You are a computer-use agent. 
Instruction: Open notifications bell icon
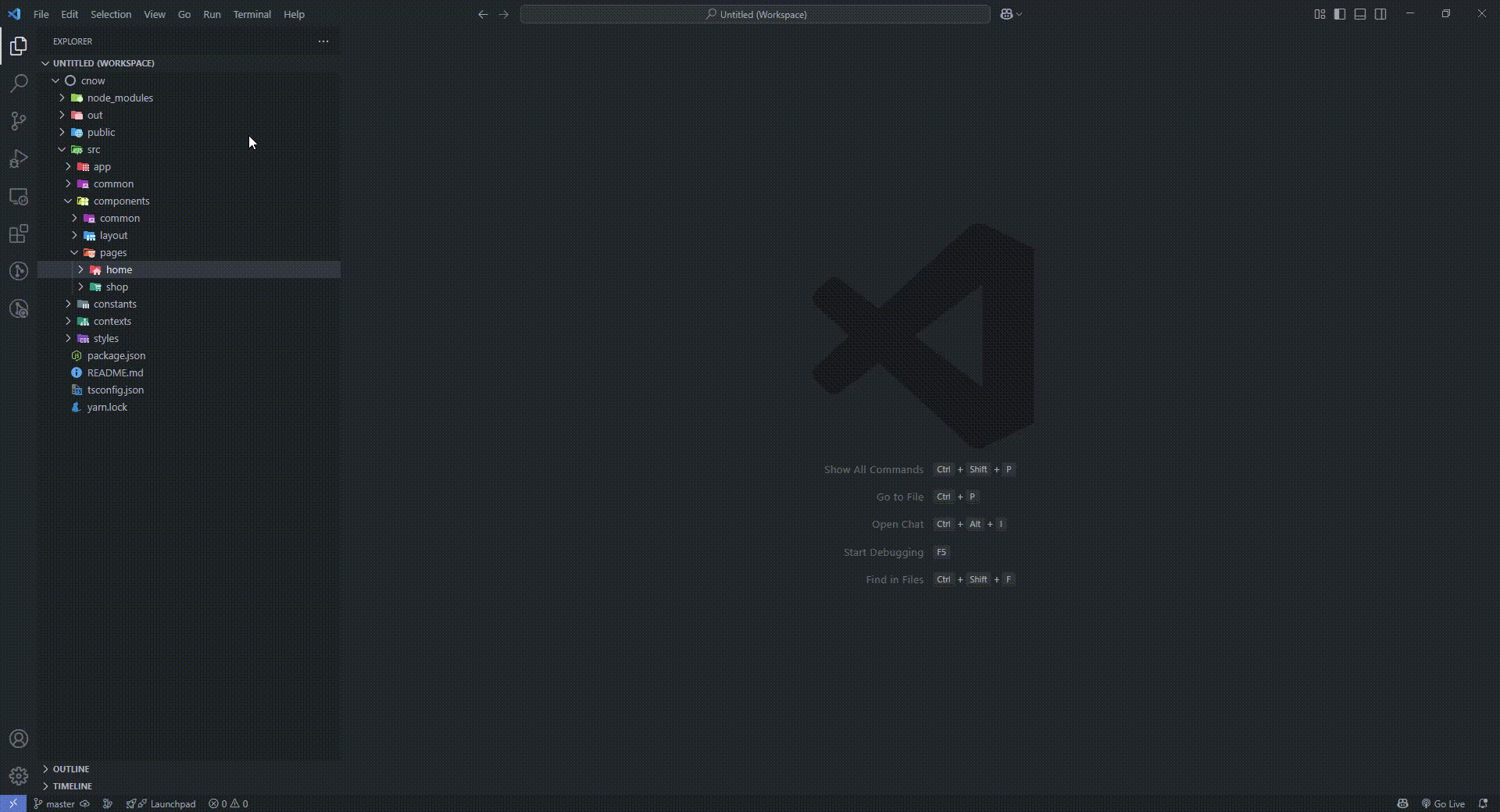(x=1483, y=803)
